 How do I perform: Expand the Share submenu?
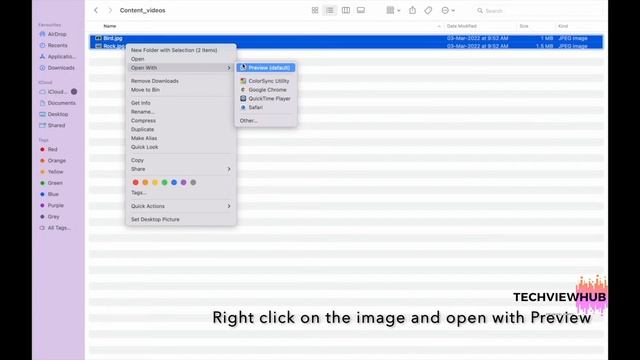click(180, 169)
